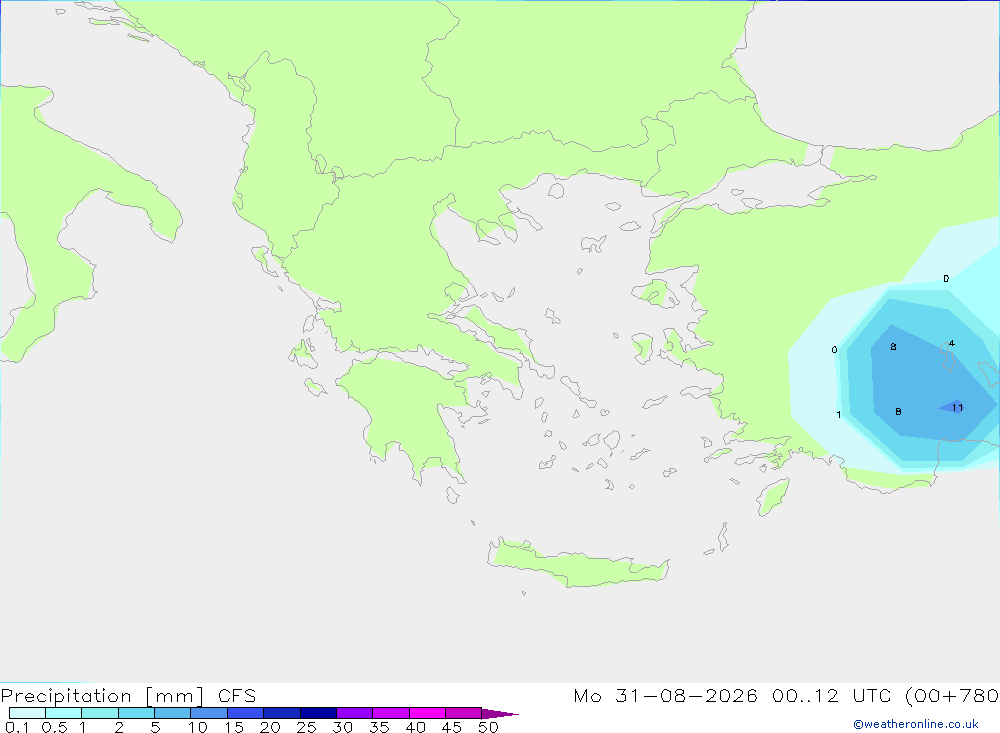
Task: Select the 2–5 mm legend color box
Action: [136, 713]
